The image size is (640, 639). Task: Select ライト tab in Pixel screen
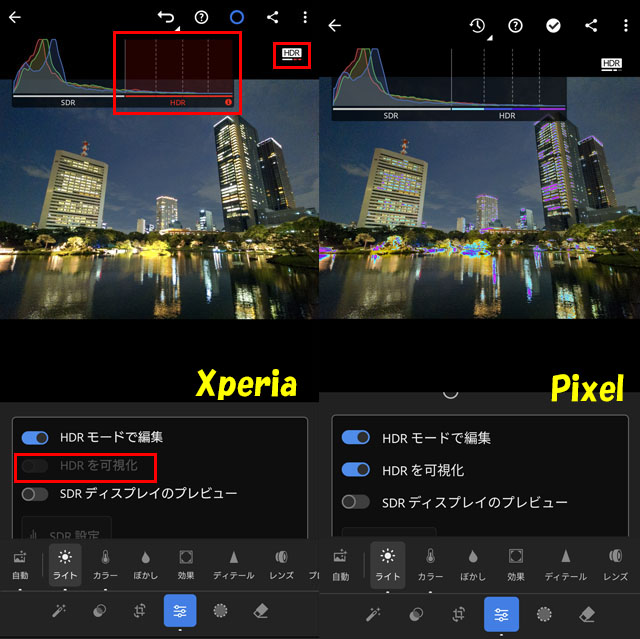pos(387,566)
